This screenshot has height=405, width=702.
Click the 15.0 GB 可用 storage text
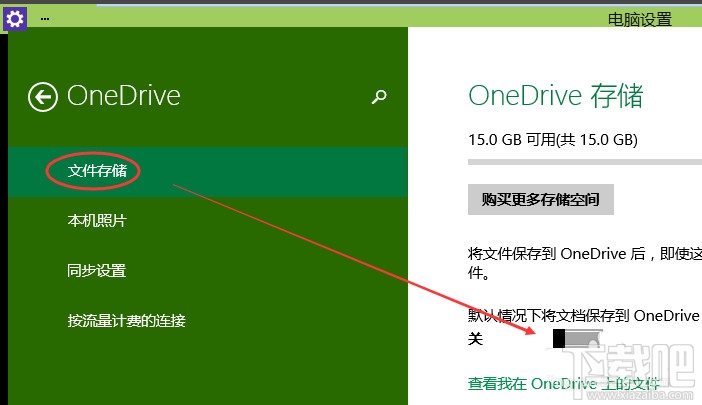tap(553, 140)
